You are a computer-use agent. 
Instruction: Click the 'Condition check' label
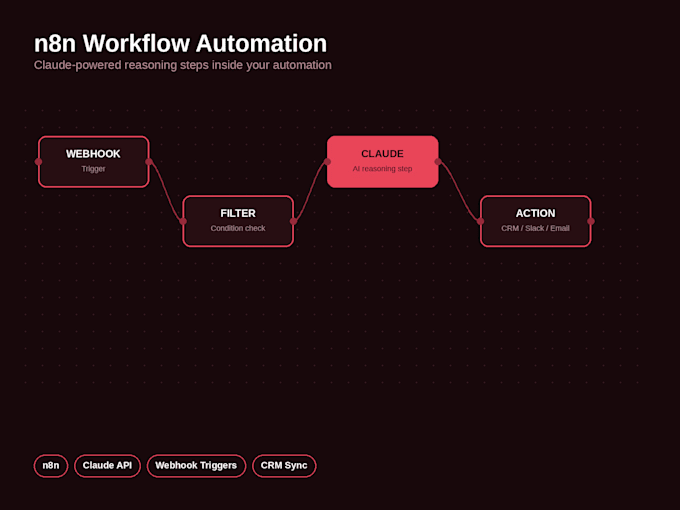[238, 228]
